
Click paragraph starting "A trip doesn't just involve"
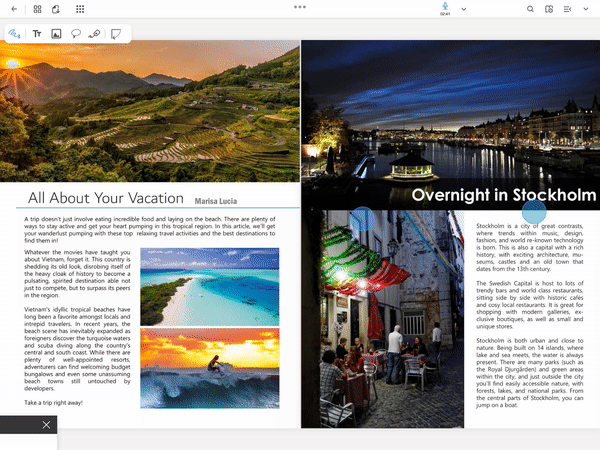coord(150,230)
